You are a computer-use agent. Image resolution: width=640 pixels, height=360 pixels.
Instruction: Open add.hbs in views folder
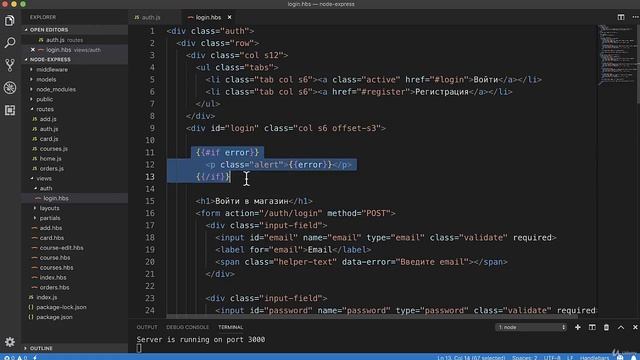click(51, 228)
